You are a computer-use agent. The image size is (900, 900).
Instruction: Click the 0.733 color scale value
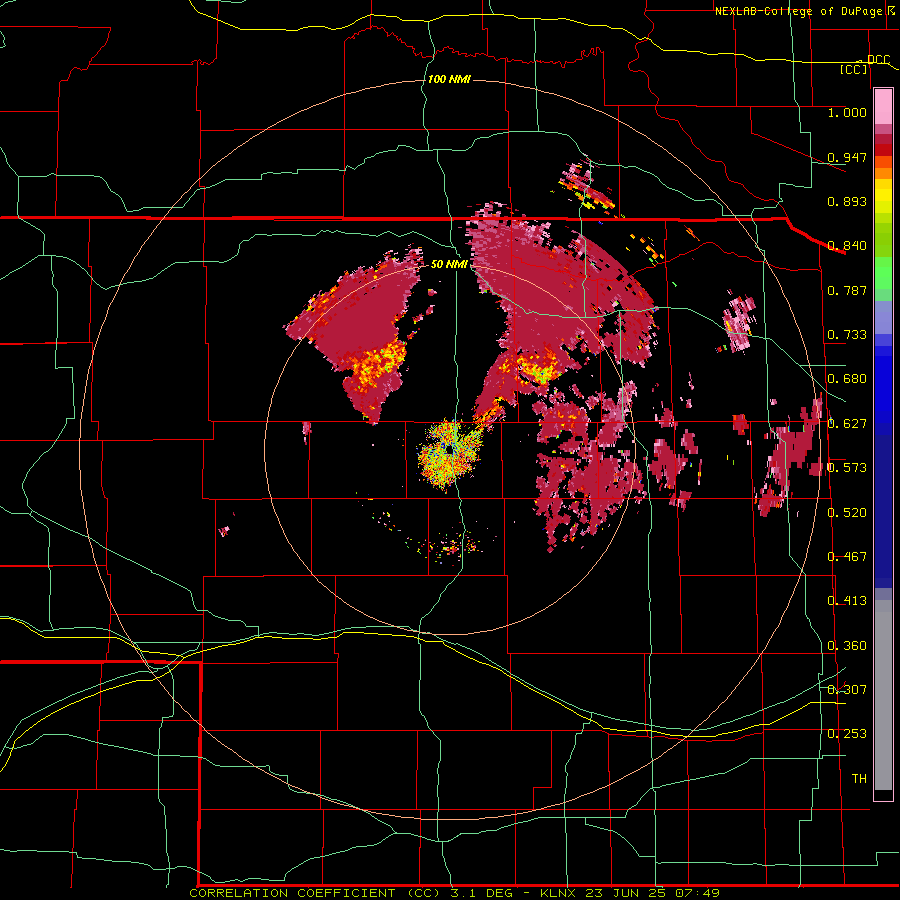[847, 335]
